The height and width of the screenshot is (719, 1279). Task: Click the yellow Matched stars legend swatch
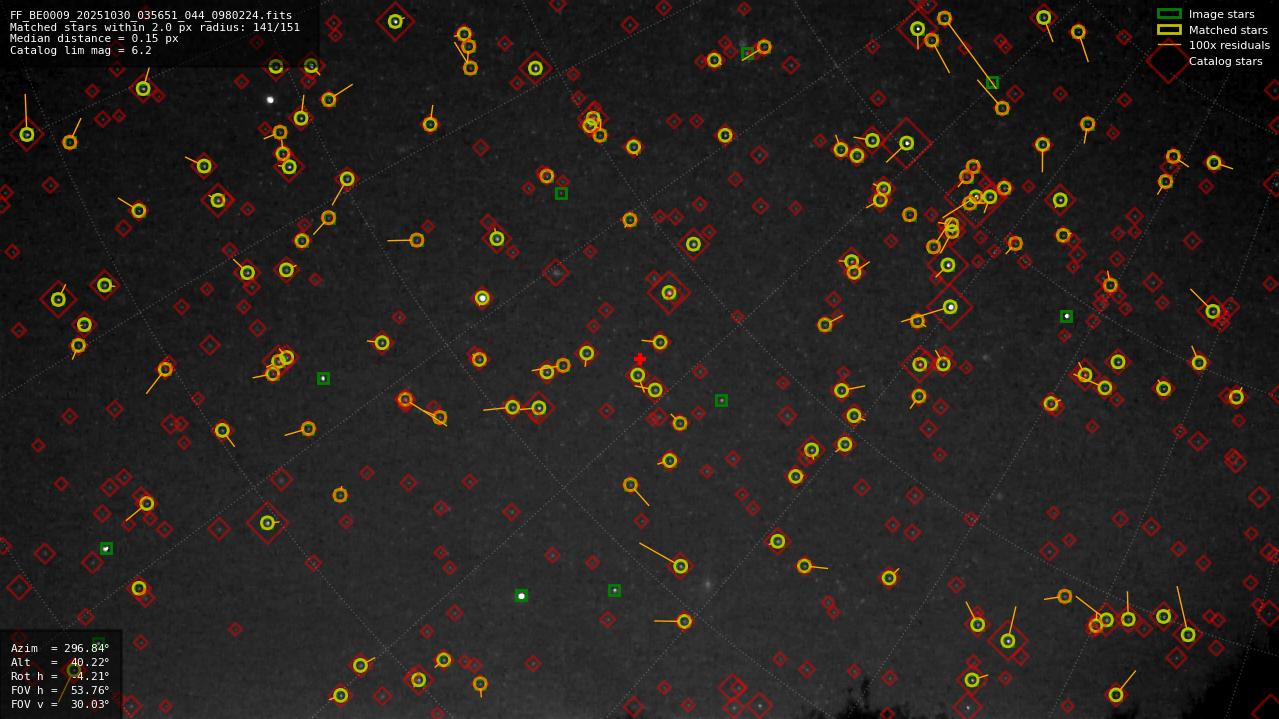[1169, 30]
